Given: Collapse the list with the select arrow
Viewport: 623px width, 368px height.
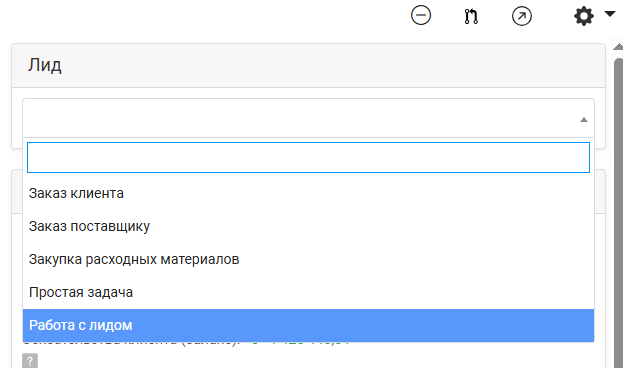Looking at the screenshot, I should (x=584, y=120).
